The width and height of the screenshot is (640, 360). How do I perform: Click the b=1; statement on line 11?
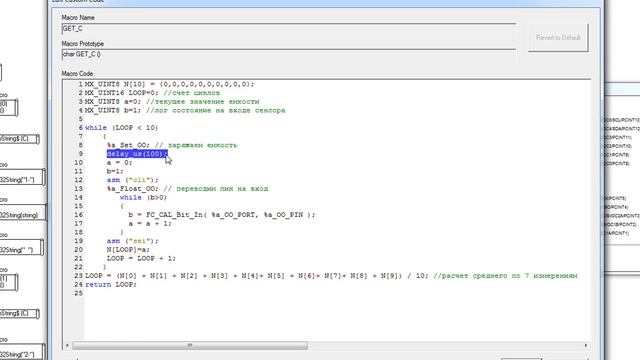(115, 171)
